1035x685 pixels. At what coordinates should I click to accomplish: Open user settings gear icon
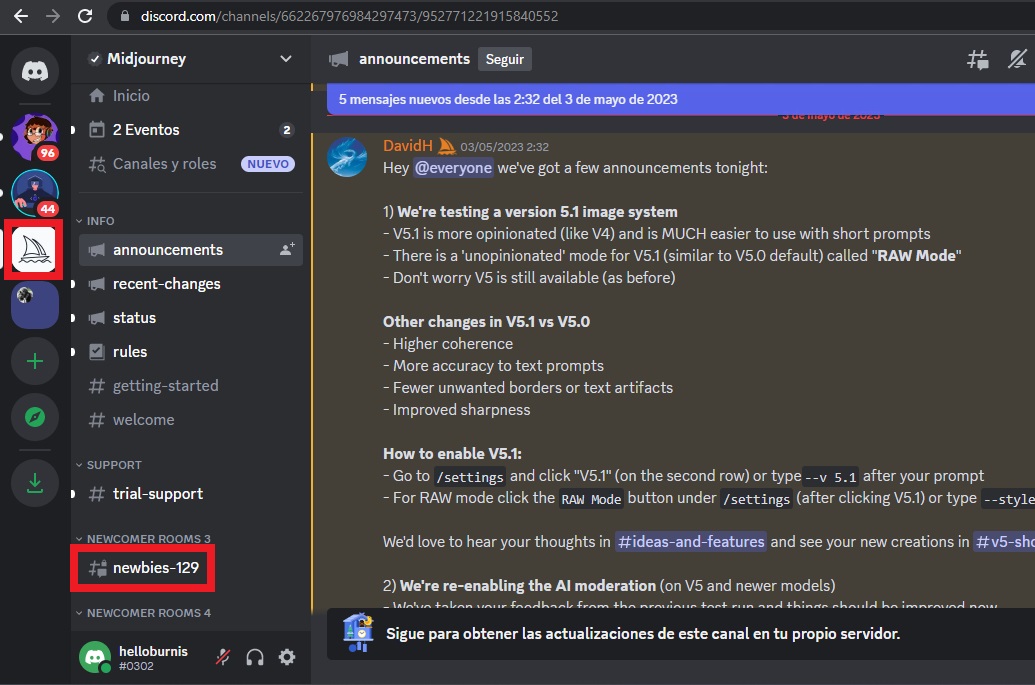[286, 657]
